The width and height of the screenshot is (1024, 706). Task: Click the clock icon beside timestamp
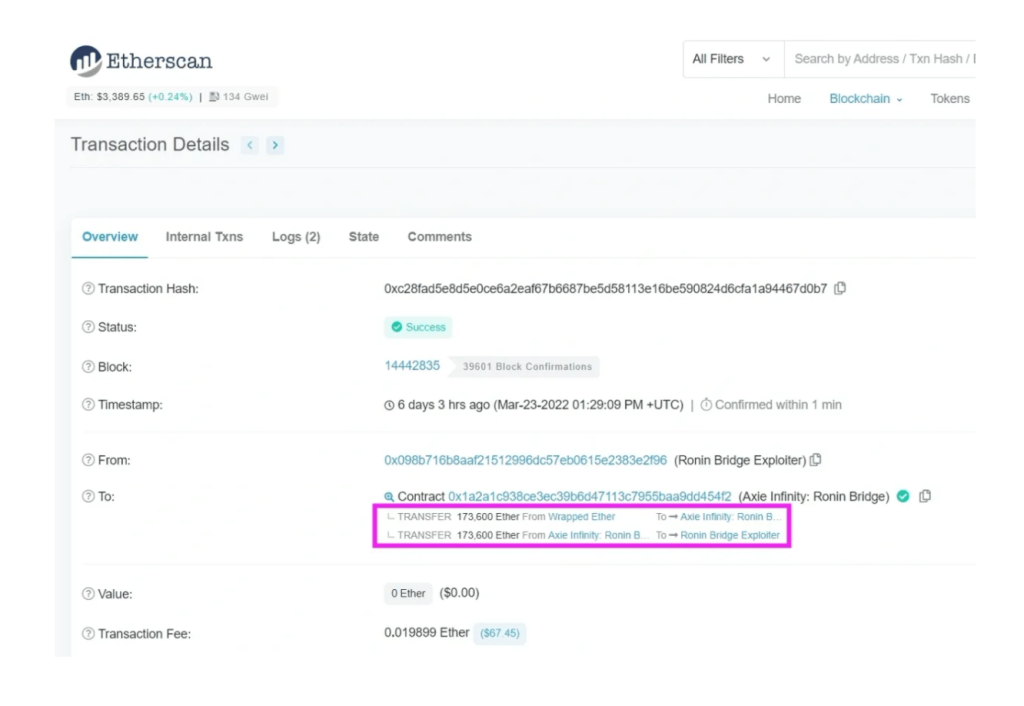tap(389, 406)
